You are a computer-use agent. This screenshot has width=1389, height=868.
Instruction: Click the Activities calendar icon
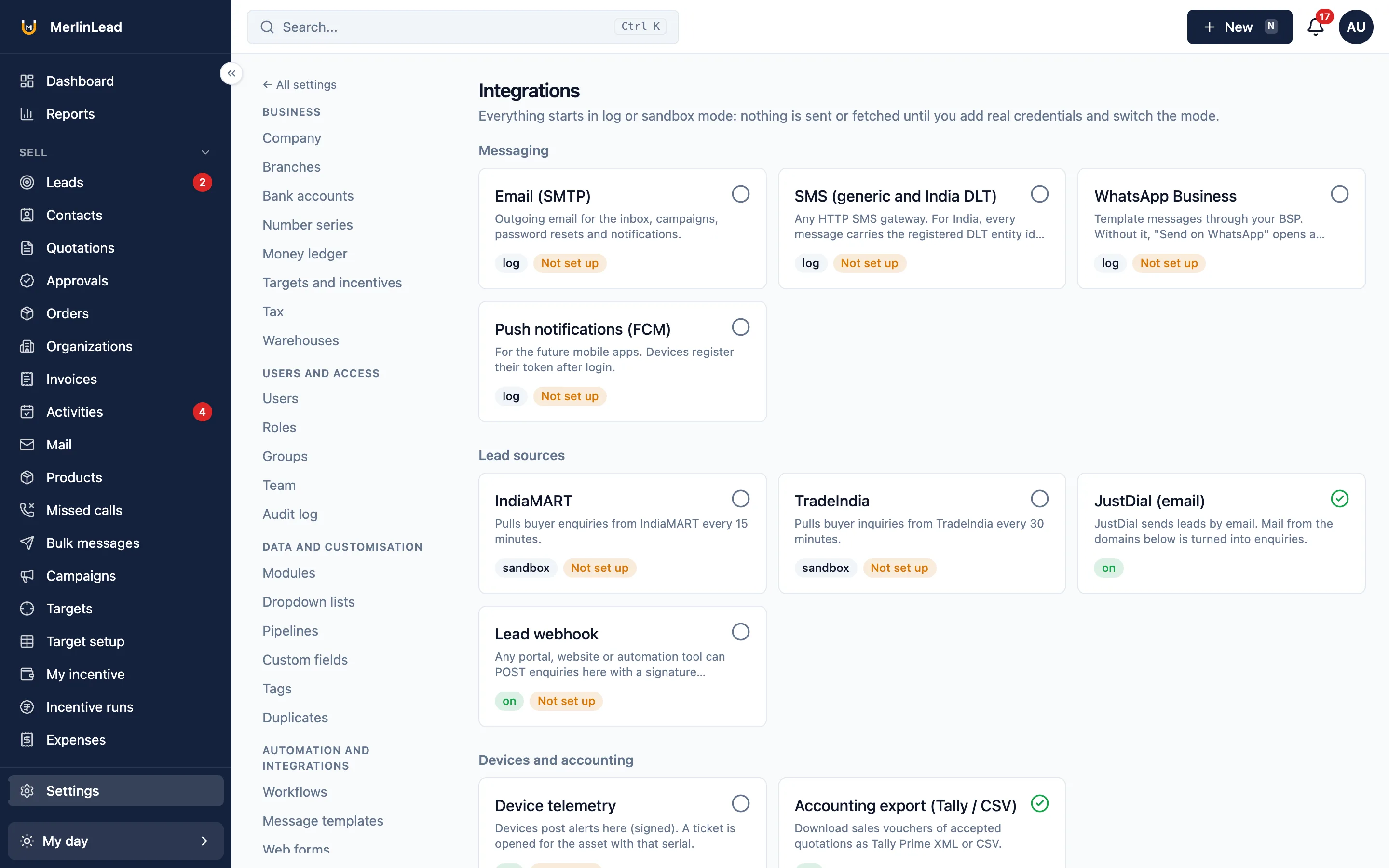coord(27,412)
